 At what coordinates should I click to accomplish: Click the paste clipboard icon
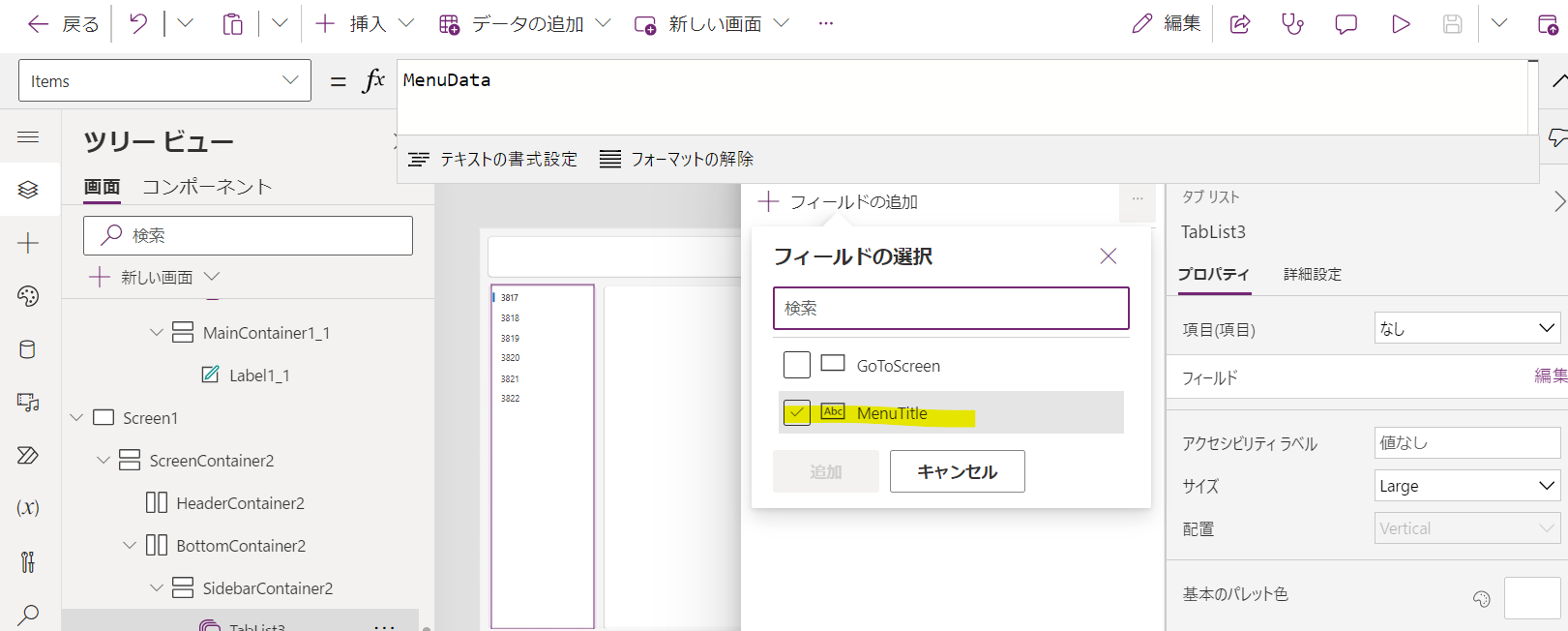click(232, 24)
